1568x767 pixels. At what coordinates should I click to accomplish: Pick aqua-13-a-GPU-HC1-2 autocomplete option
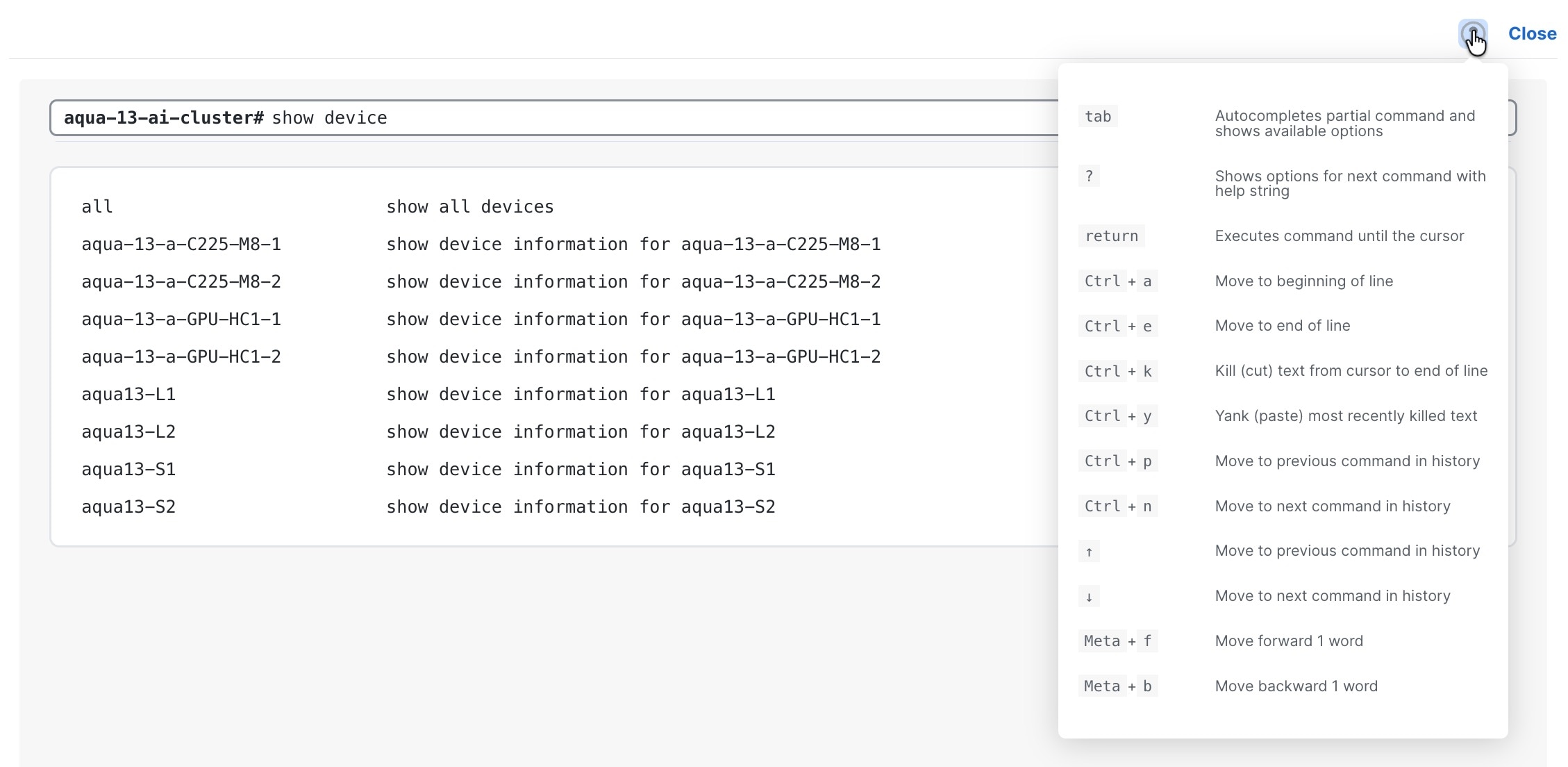(x=181, y=357)
